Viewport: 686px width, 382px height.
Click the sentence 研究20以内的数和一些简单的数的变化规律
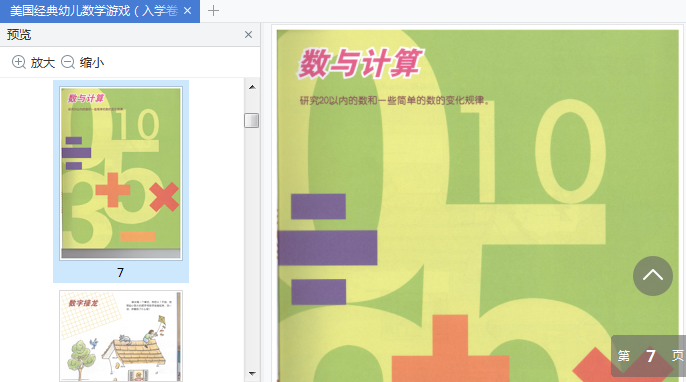(x=395, y=101)
